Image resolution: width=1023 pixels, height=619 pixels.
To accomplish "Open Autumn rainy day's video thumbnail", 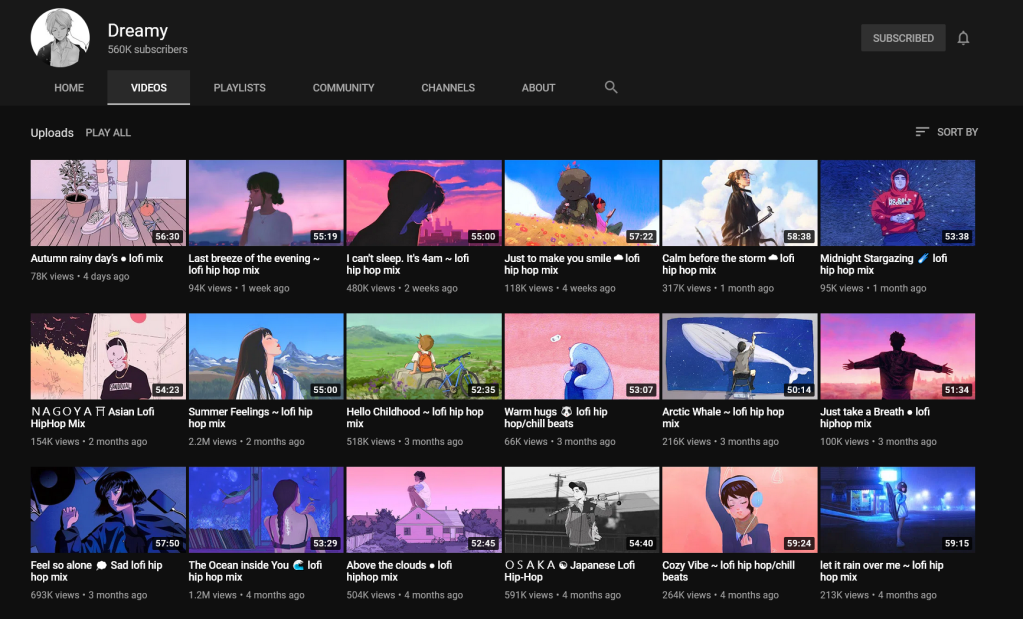I will [x=108, y=203].
